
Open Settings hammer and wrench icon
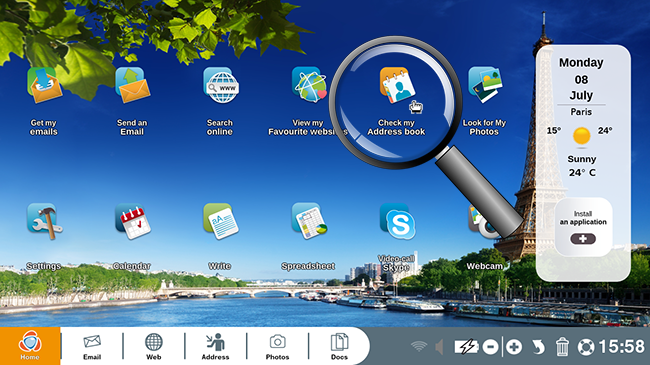[45, 221]
